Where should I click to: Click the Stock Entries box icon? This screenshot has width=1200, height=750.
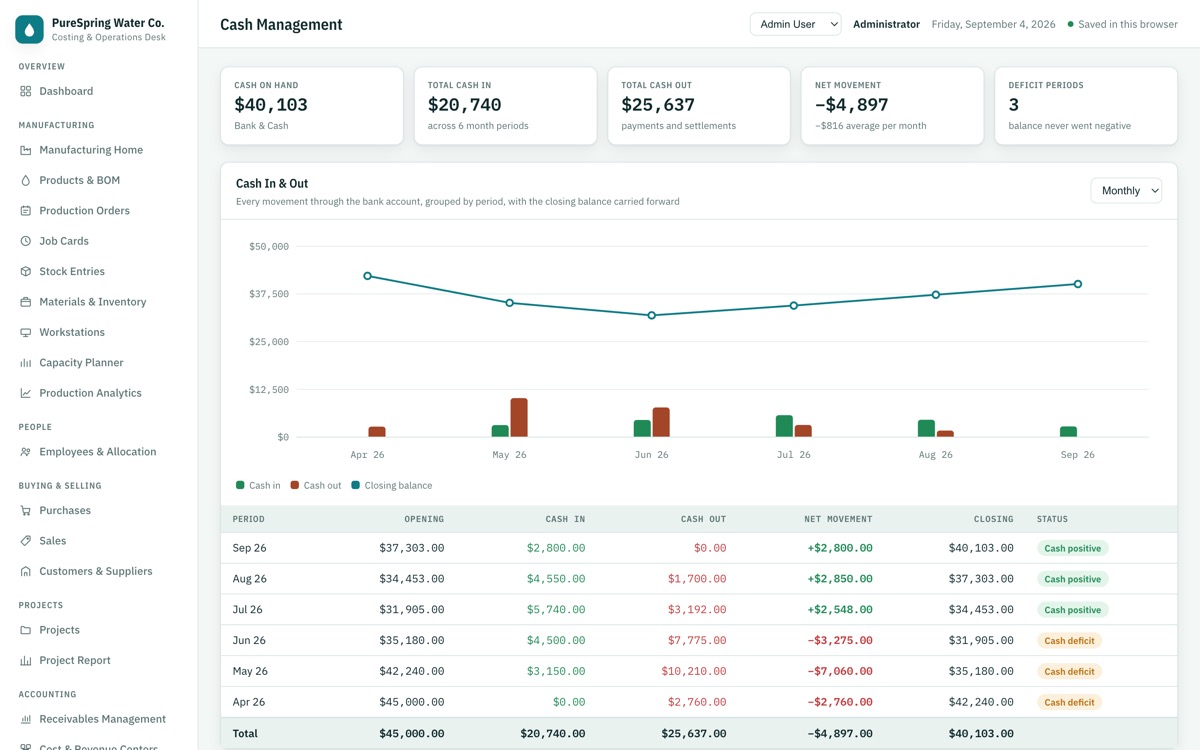coord(26,271)
